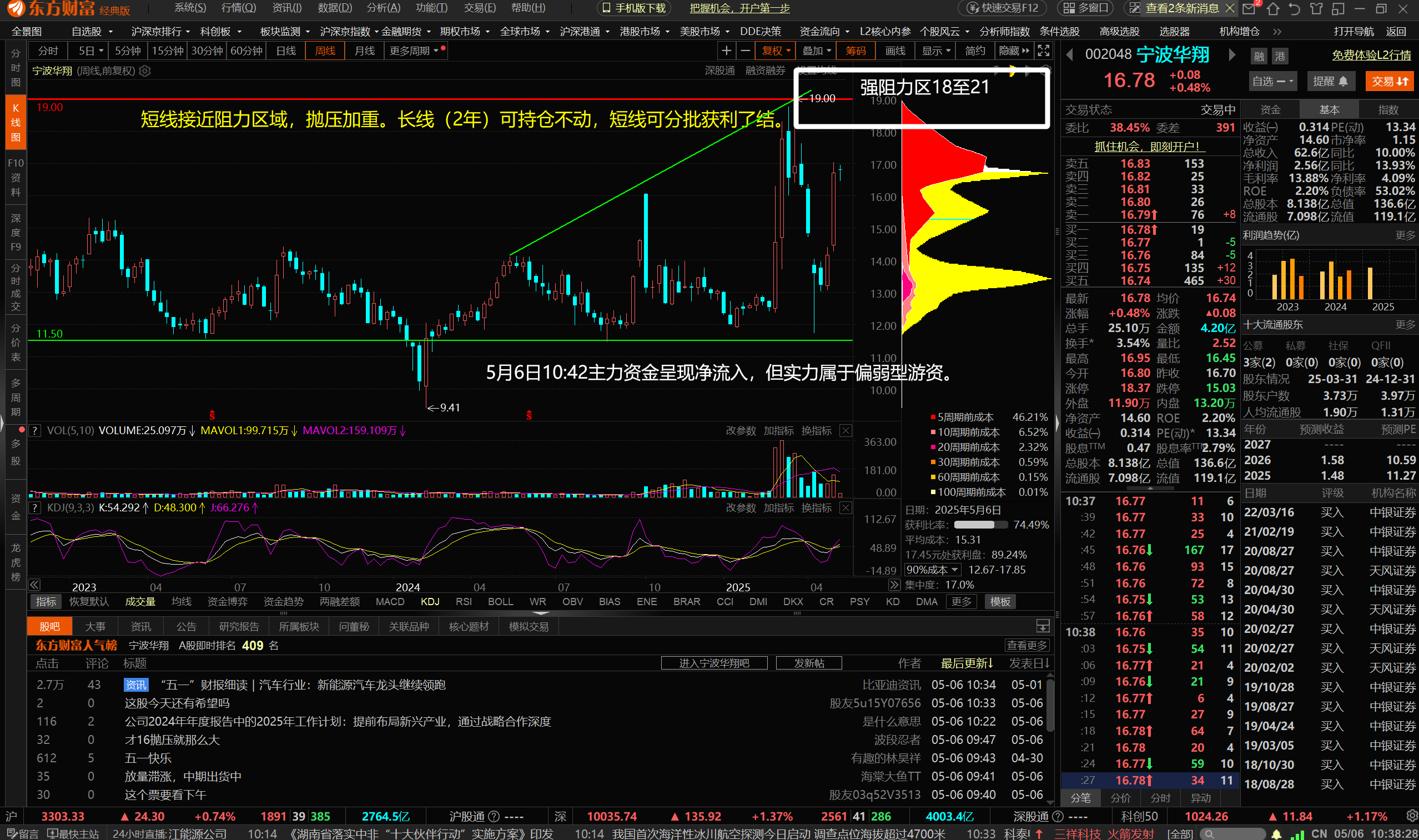The width and height of the screenshot is (1419, 840).
Task: Open 免费体验L2行情 link
Action: (x=1371, y=56)
